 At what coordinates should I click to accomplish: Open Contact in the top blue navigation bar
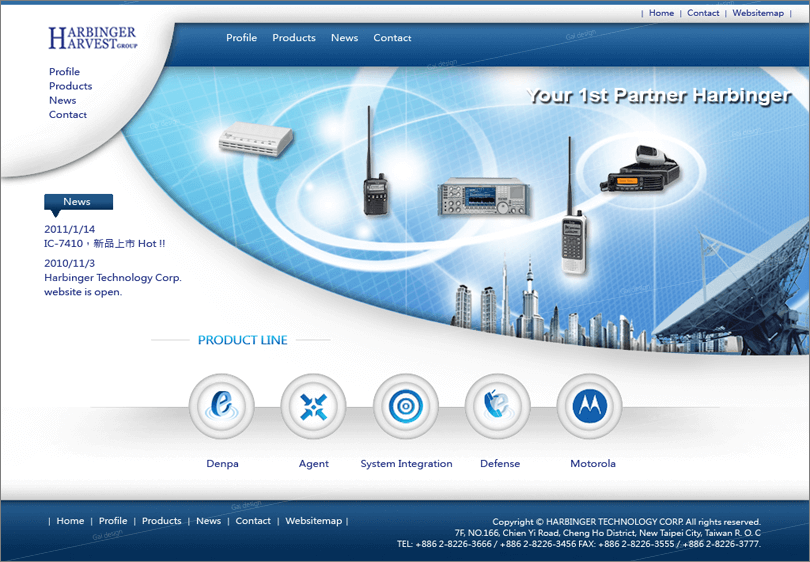393,38
